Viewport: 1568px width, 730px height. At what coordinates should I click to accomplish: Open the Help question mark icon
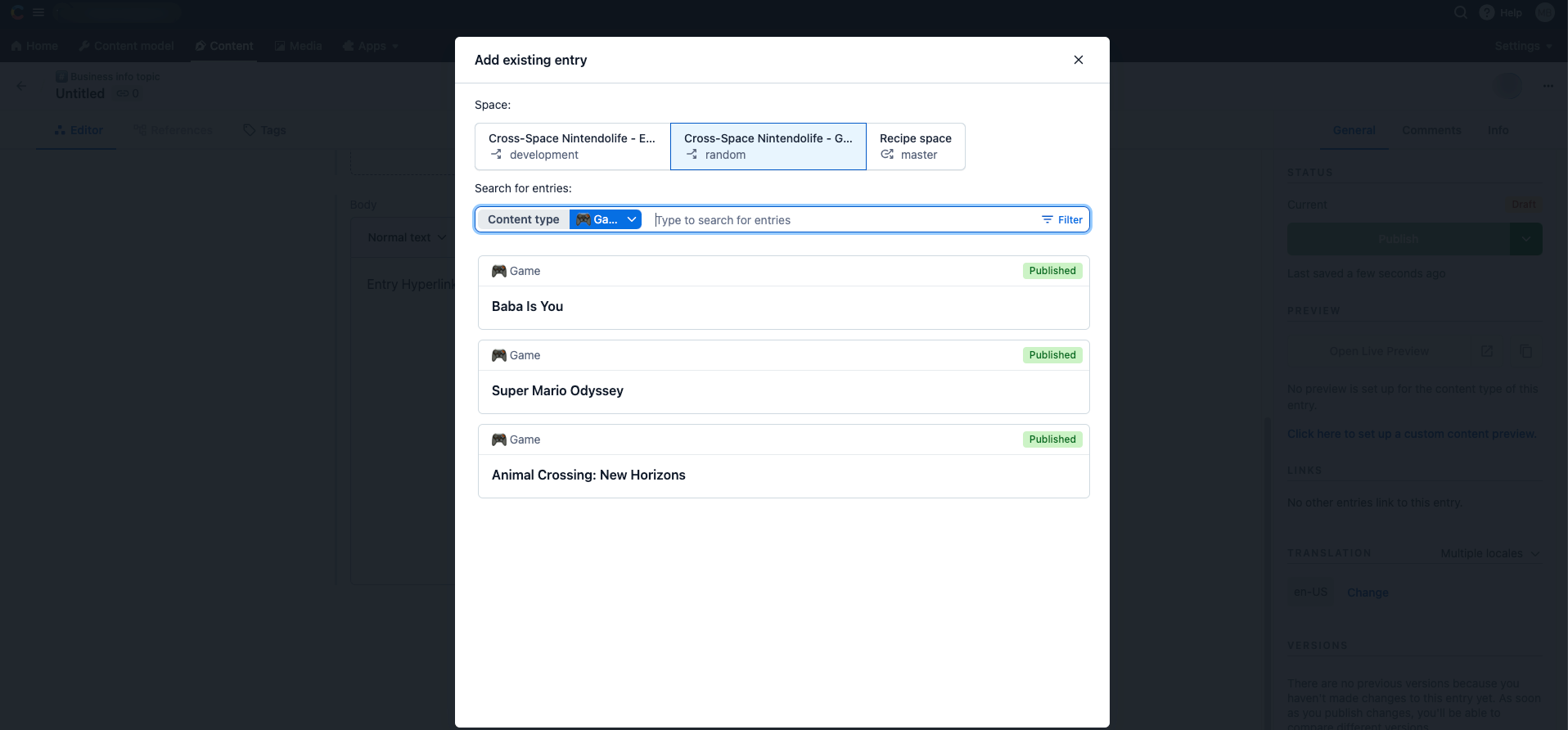[x=1487, y=12]
